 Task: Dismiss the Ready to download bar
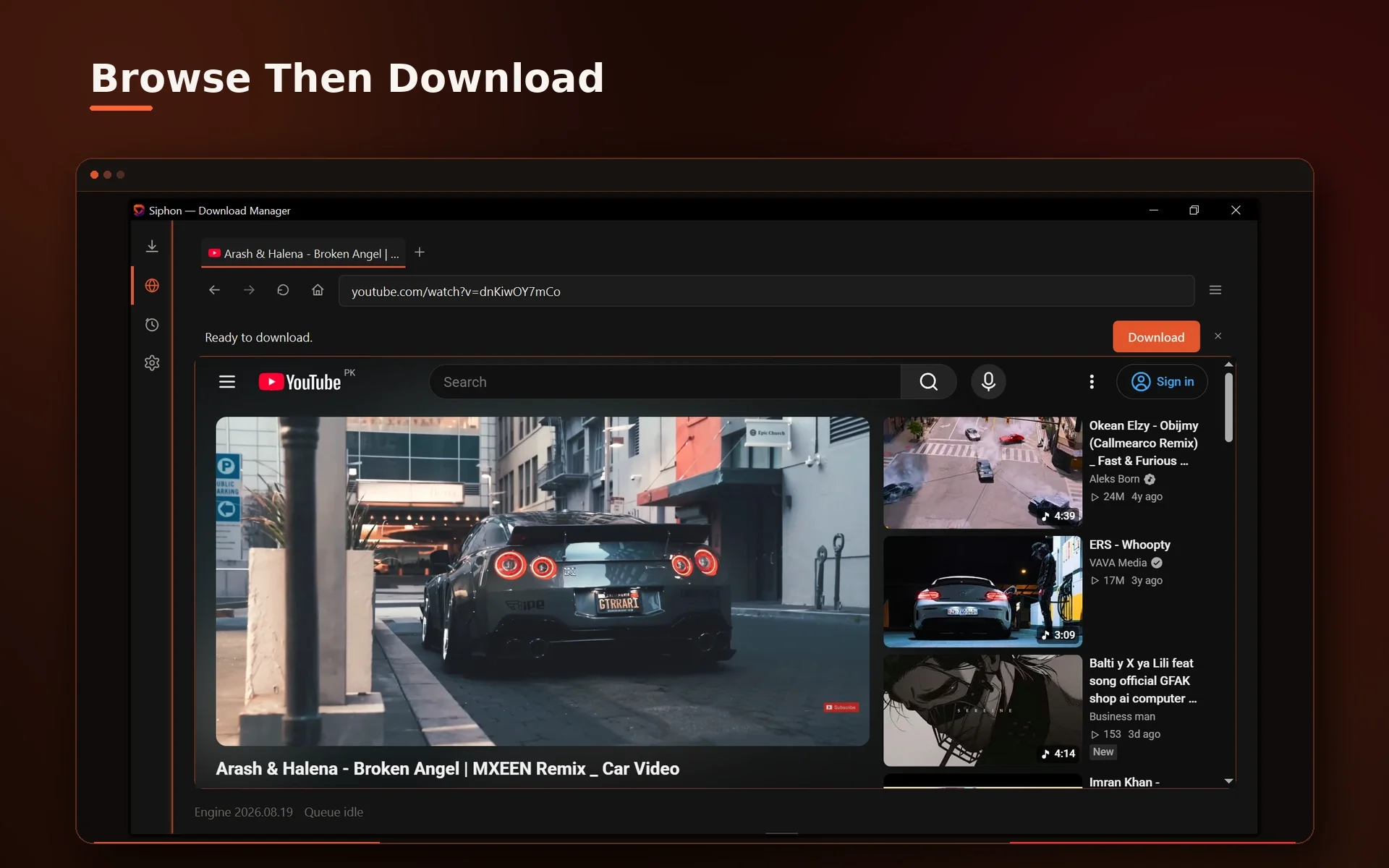(1218, 336)
